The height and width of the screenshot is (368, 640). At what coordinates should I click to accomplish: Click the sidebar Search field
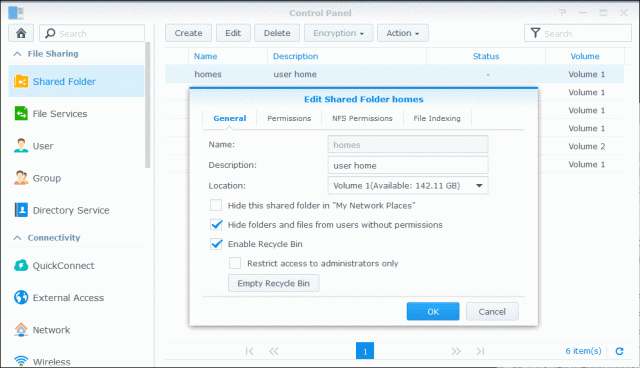[92, 33]
